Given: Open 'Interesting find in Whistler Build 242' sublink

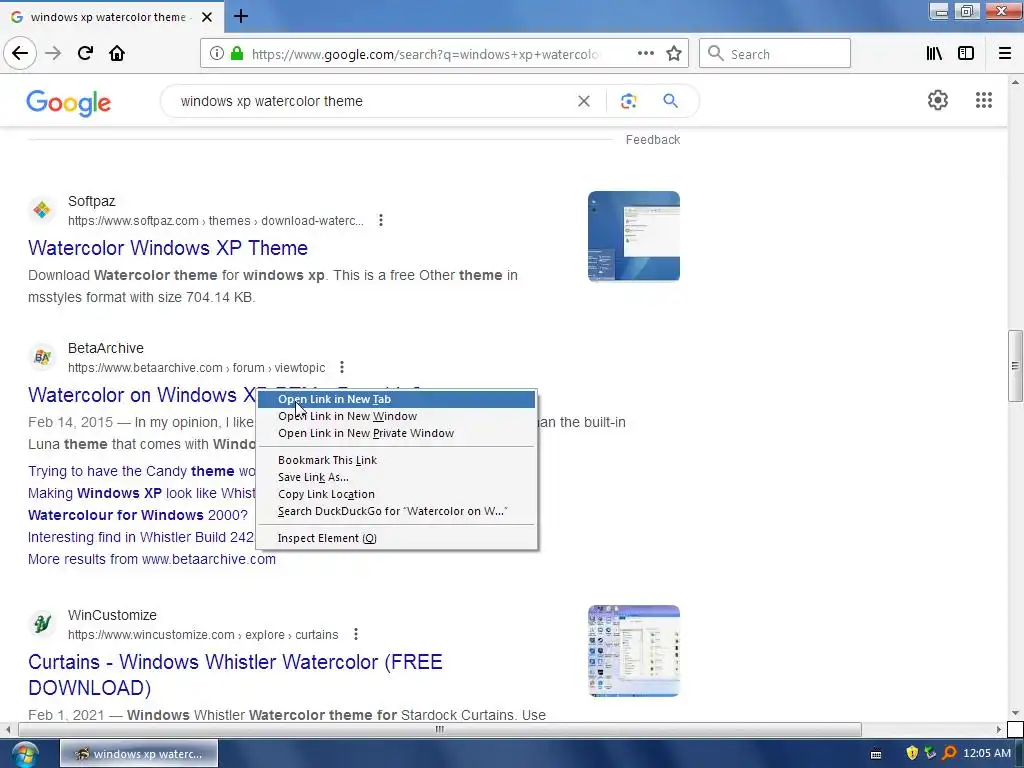Looking at the screenshot, I should pos(140,537).
